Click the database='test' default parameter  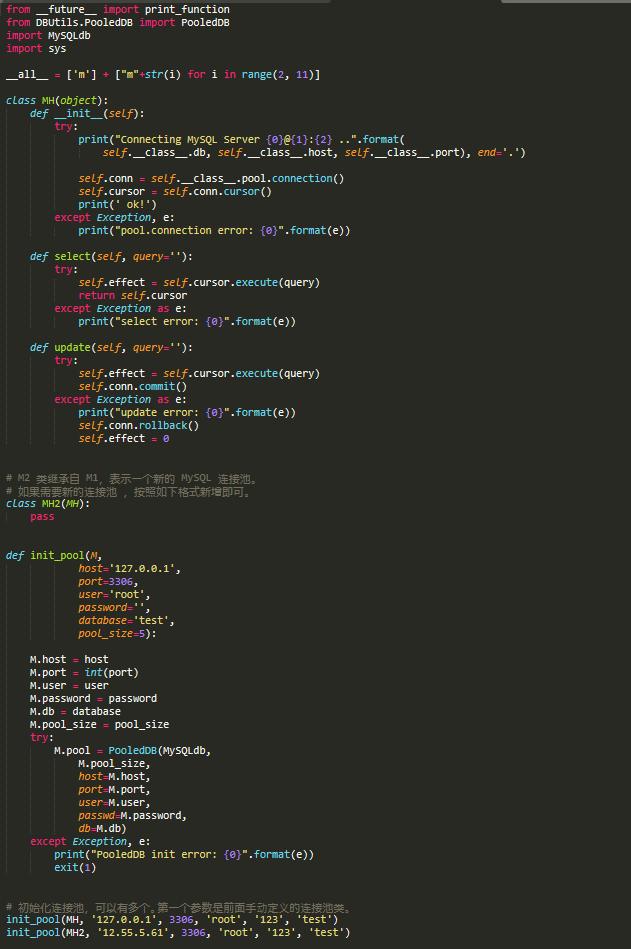[x=126, y=621]
